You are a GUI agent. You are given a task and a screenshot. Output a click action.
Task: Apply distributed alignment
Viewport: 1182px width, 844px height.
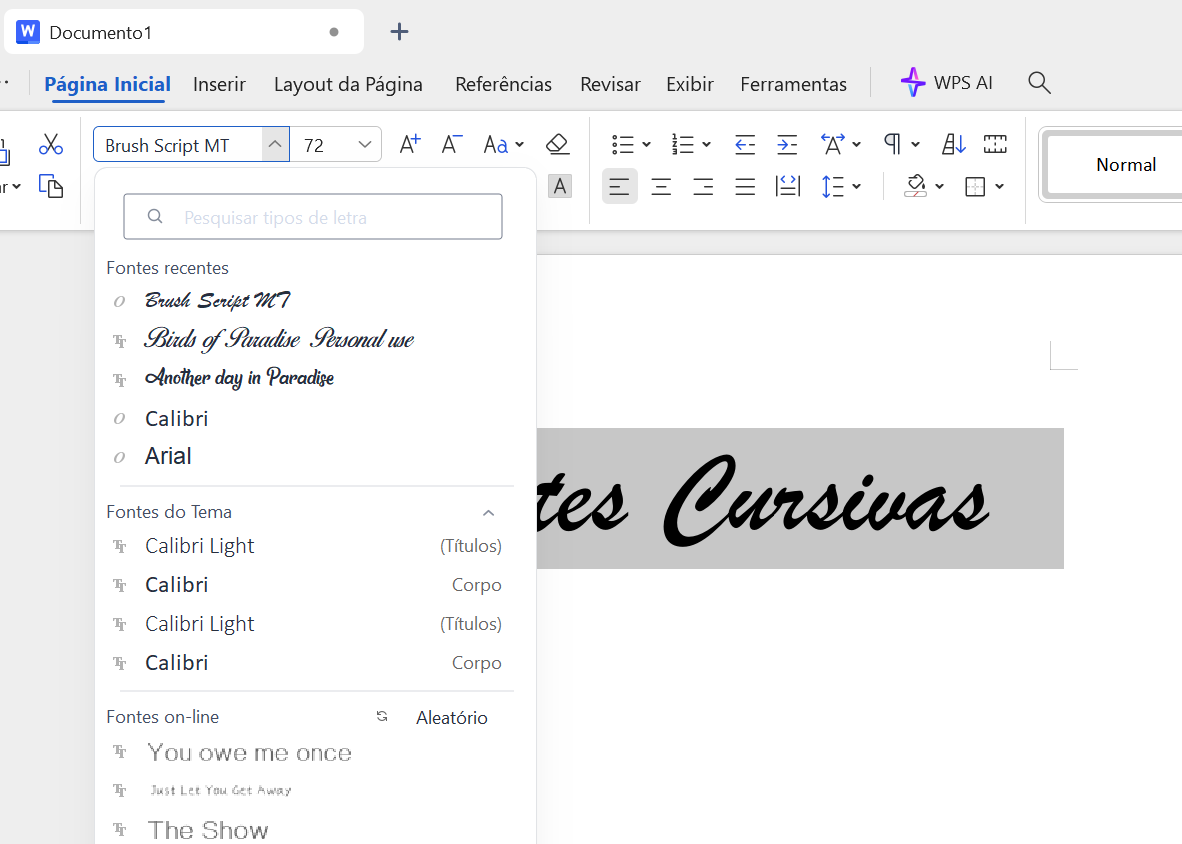(788, 186)
